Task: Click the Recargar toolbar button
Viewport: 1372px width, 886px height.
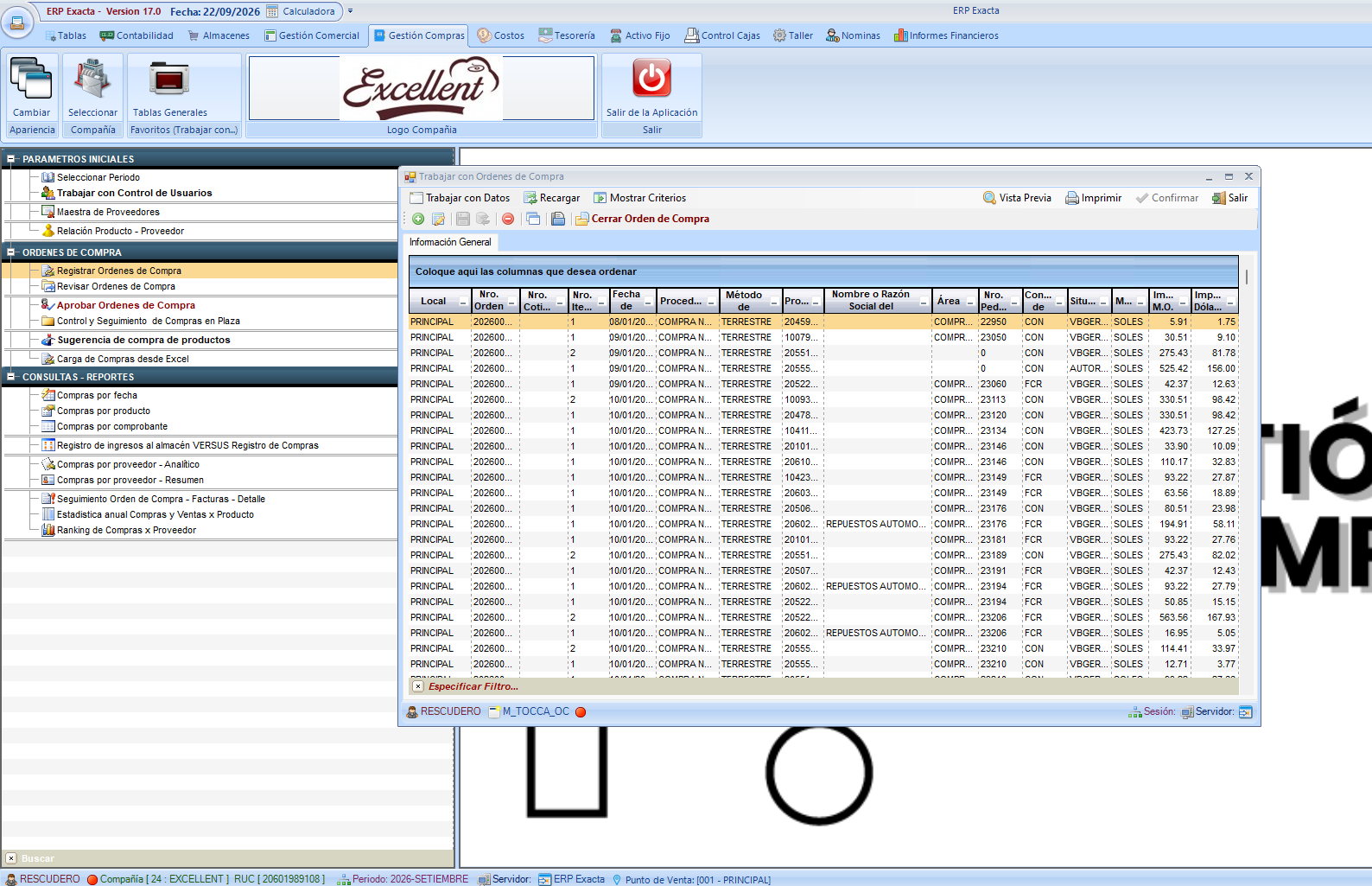Action: pos(551,198)
